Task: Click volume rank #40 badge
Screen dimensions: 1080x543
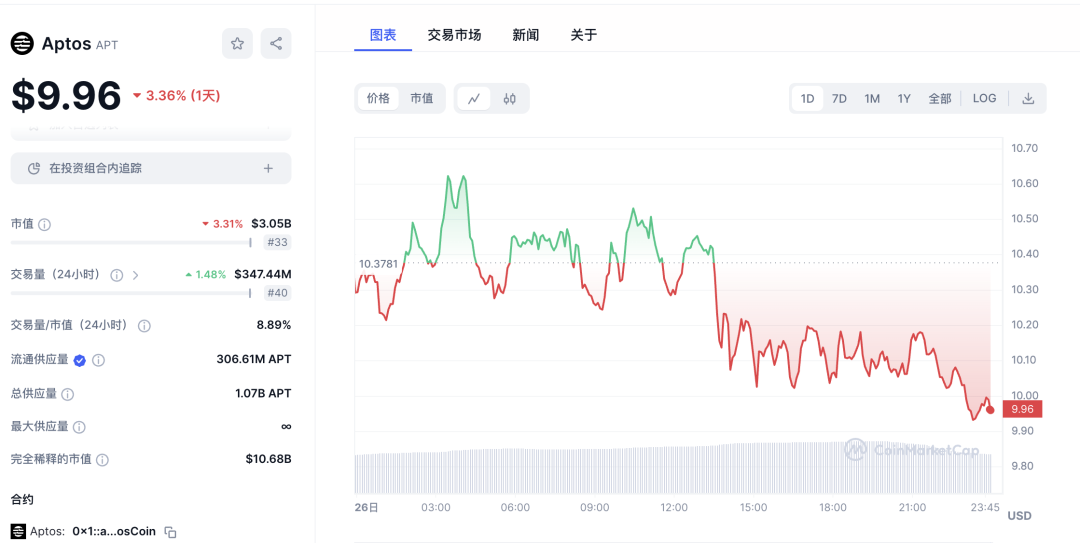Action: pos(278,294)
